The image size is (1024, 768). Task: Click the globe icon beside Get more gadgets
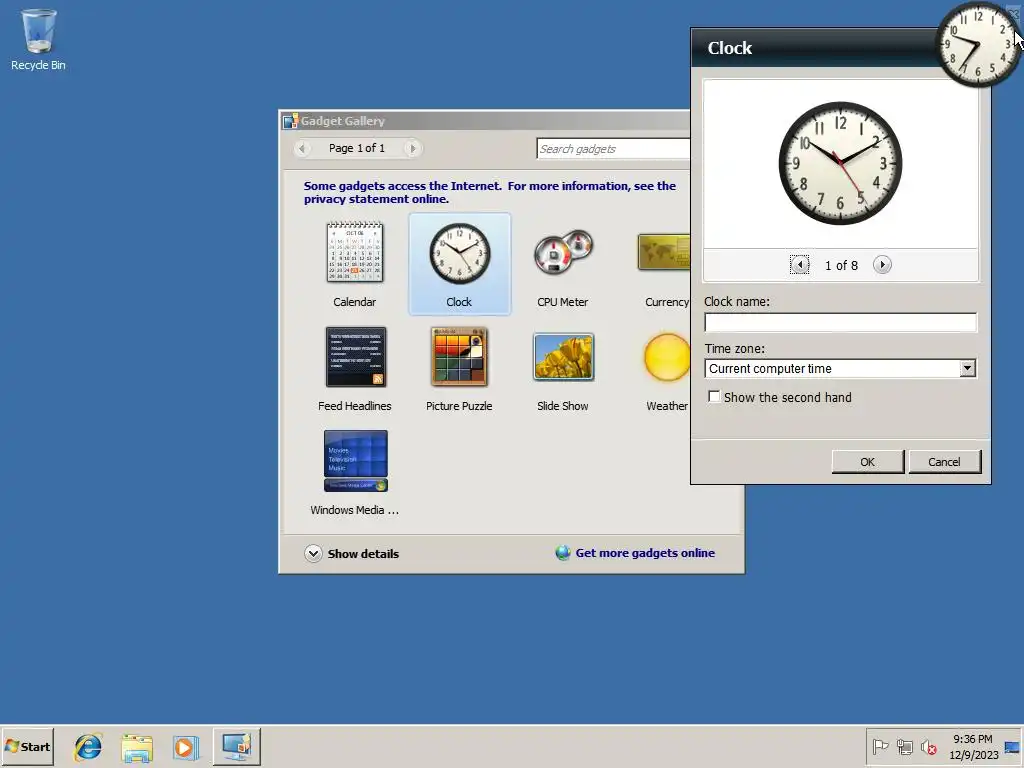pyautogui.click(x=563, y=553)
